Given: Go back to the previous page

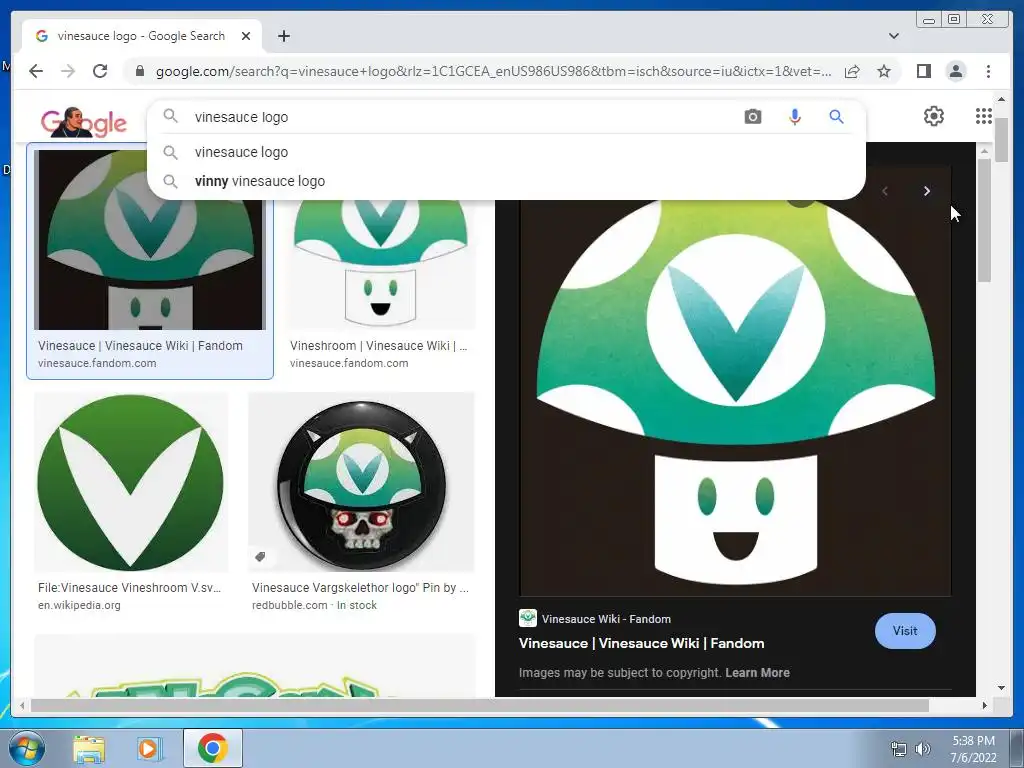Looking at the screenshot, I should click(x=36, y=71).
